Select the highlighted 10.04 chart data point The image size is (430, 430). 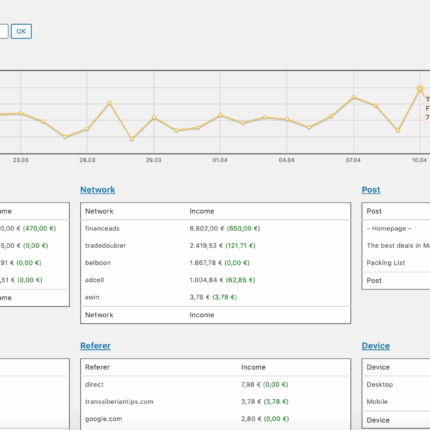coord(420,89)
